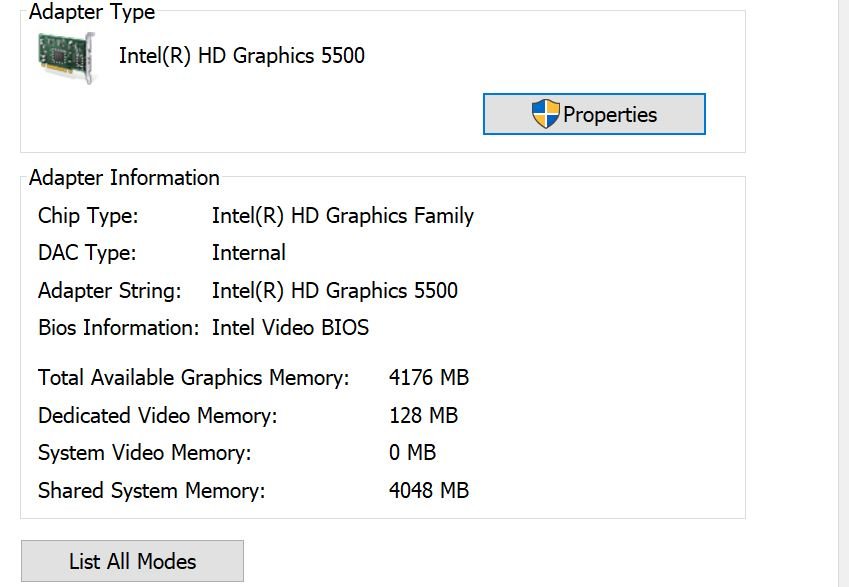Click the Chip Type label
Image resolution: width=849 pixels, height=587 pixels.
(x=88, y=216)
